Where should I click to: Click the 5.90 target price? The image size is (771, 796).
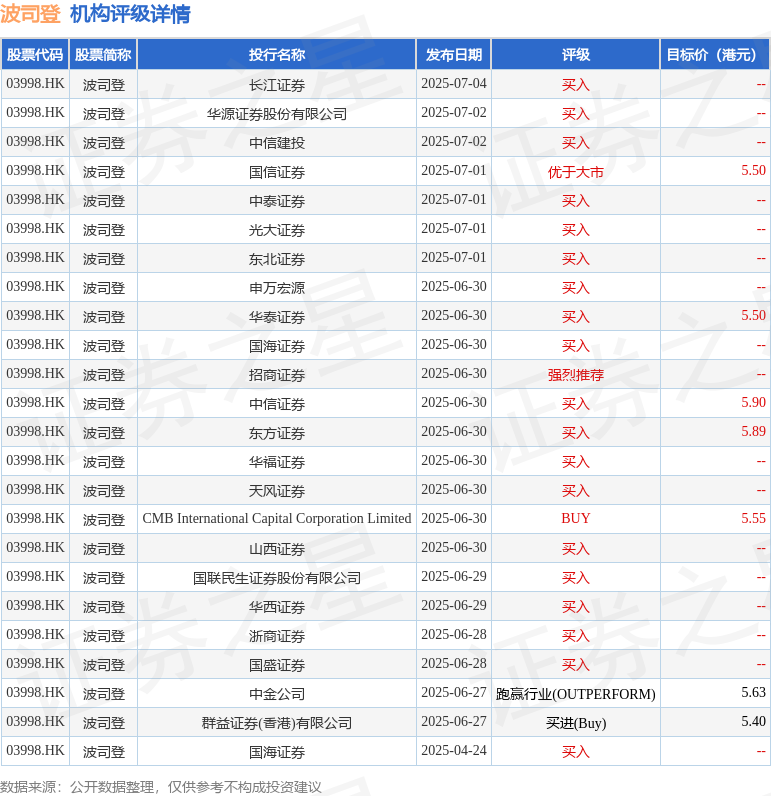753,402
